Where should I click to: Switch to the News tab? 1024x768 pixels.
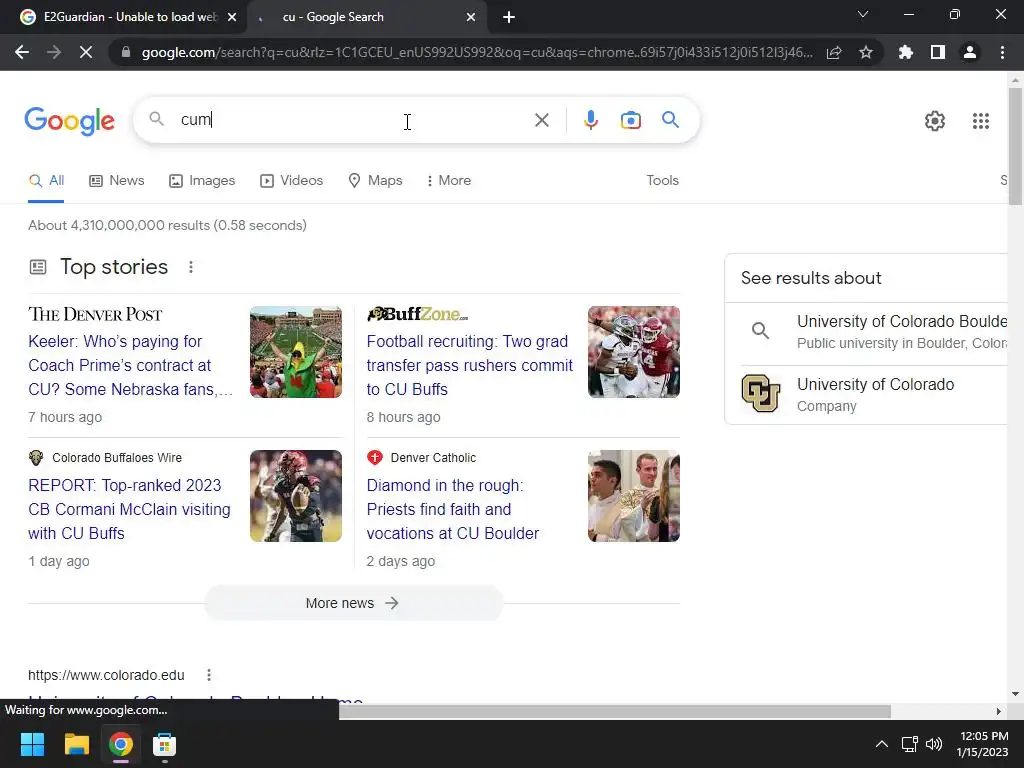click(117, 180)
